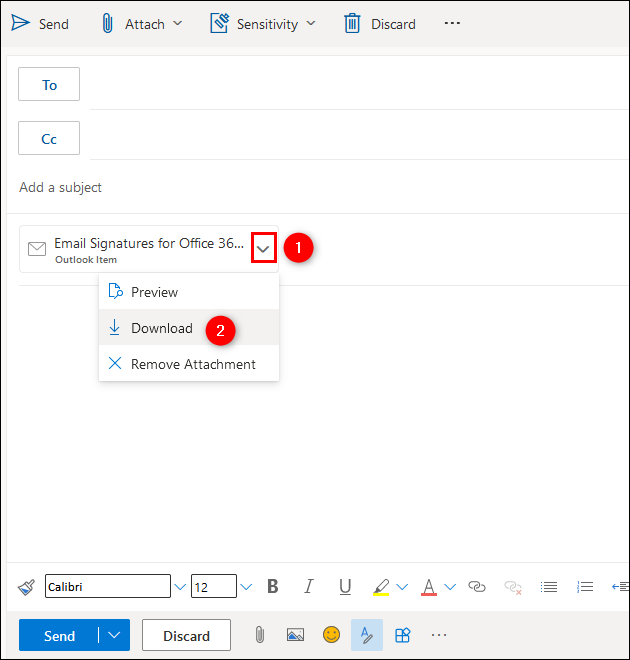Open the top toolbar more options ellipsis

(452, 23)
